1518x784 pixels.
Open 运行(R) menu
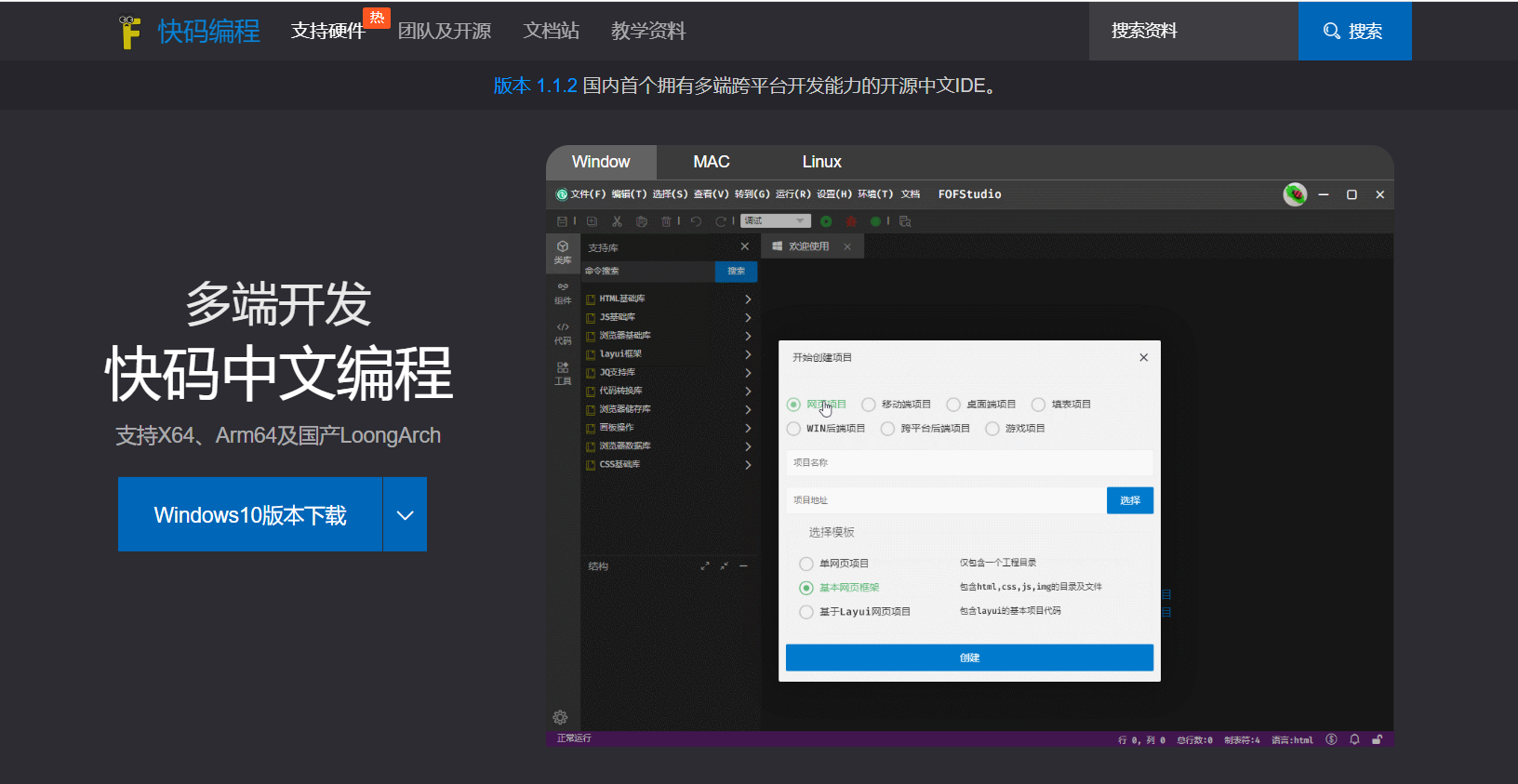(x=793, y=194)
